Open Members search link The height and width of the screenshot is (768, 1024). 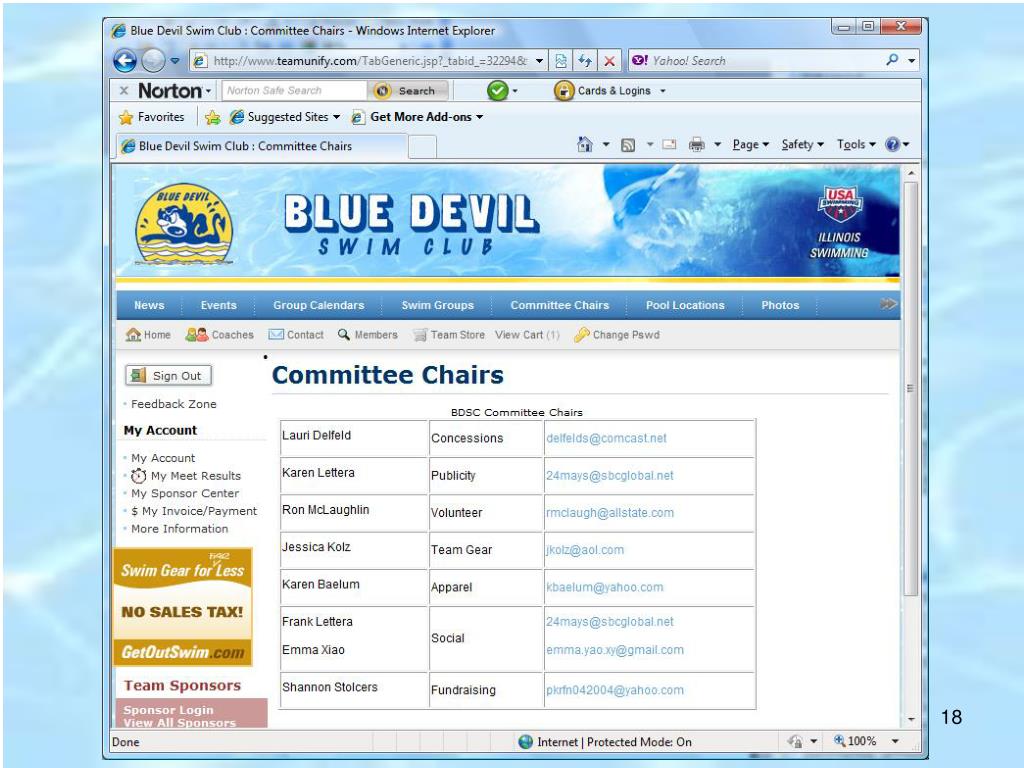point(368,334)
